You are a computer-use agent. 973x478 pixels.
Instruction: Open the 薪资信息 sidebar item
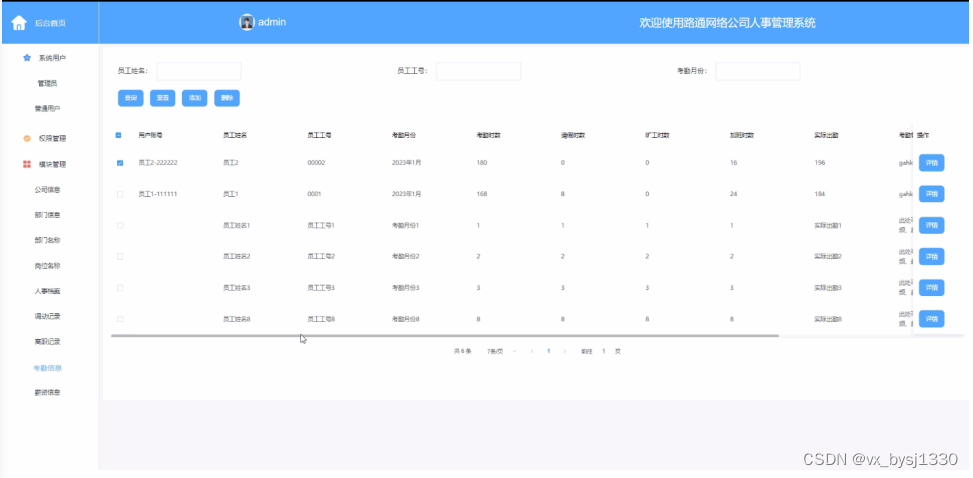(x=48, y=393)
